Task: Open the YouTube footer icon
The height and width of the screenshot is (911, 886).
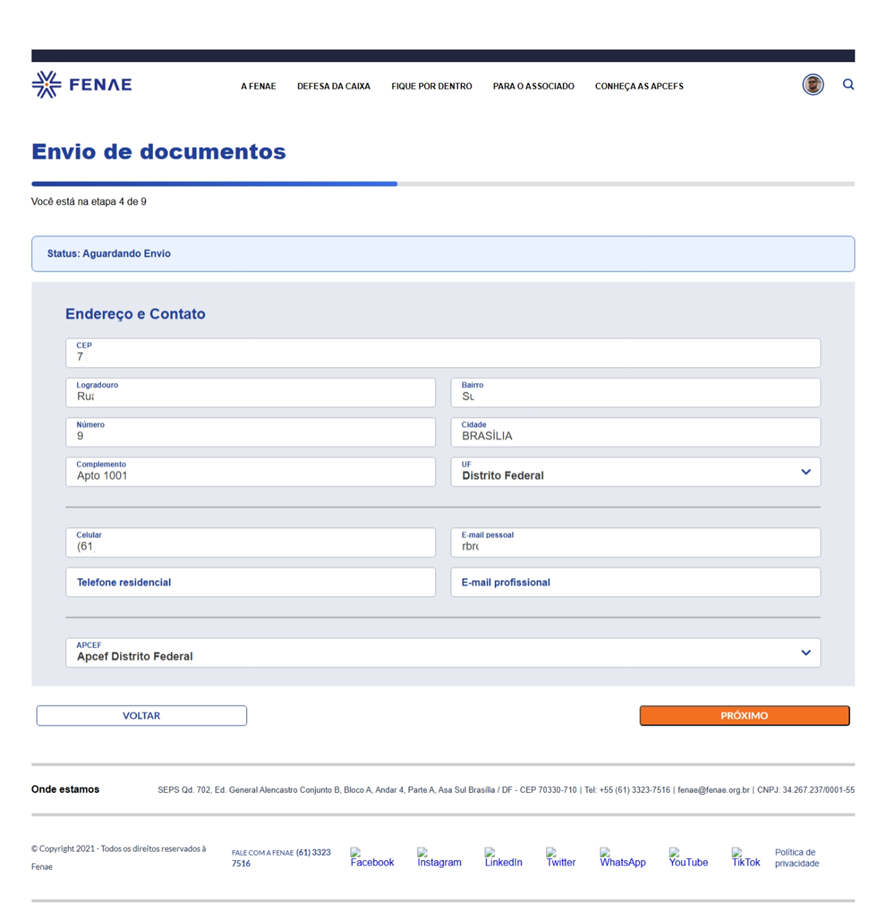Action: click(688, 857)
